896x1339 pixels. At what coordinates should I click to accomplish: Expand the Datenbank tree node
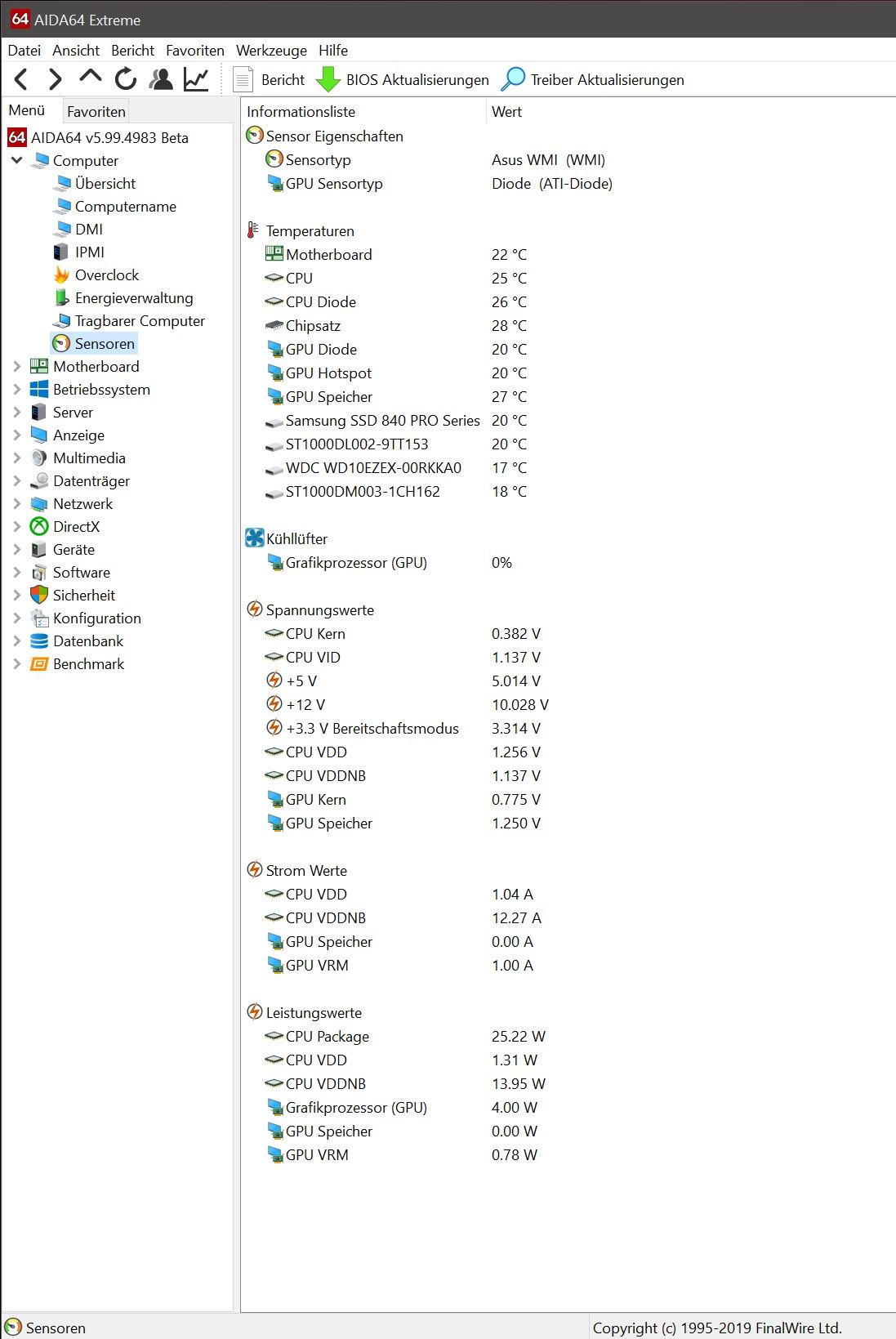tap(16, 641)
